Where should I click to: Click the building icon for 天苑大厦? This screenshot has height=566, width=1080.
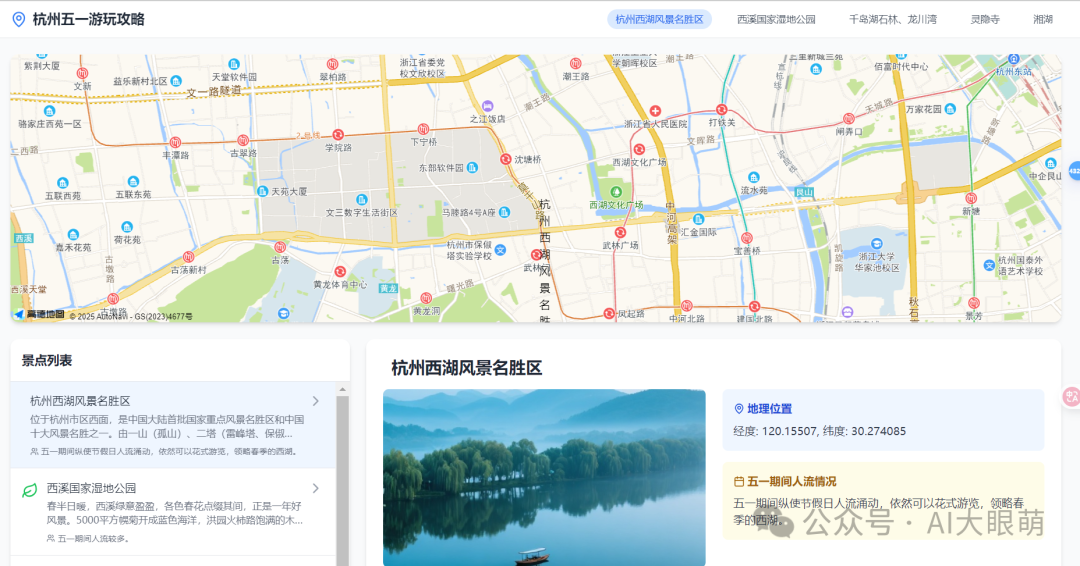coord(262,191)
